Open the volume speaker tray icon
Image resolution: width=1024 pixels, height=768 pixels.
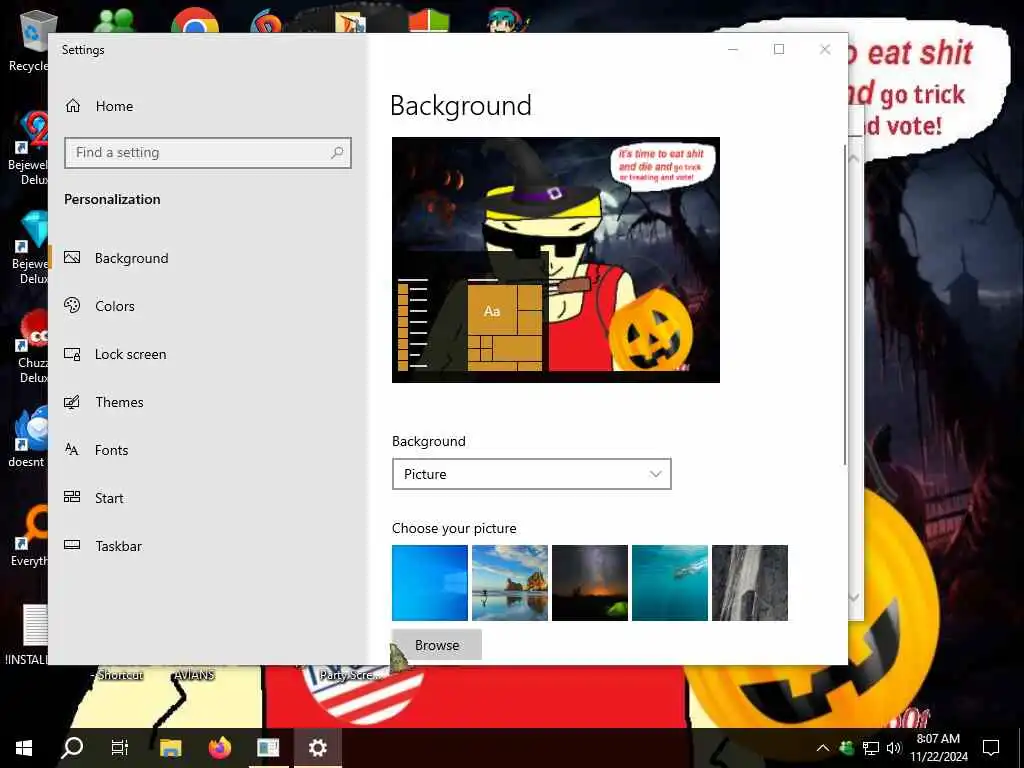(x=894, y=748)
